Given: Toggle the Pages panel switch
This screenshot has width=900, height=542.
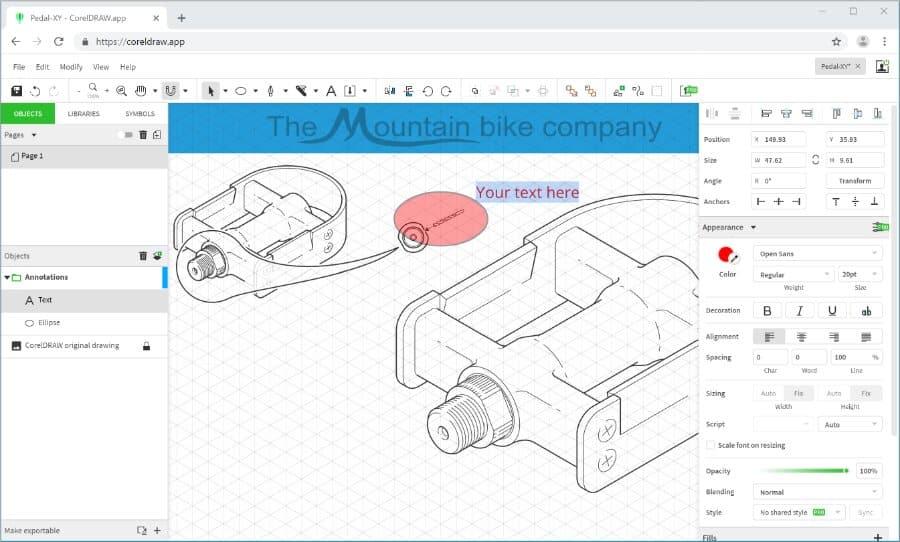Looking at the screenshot, I should click(124, 135).
